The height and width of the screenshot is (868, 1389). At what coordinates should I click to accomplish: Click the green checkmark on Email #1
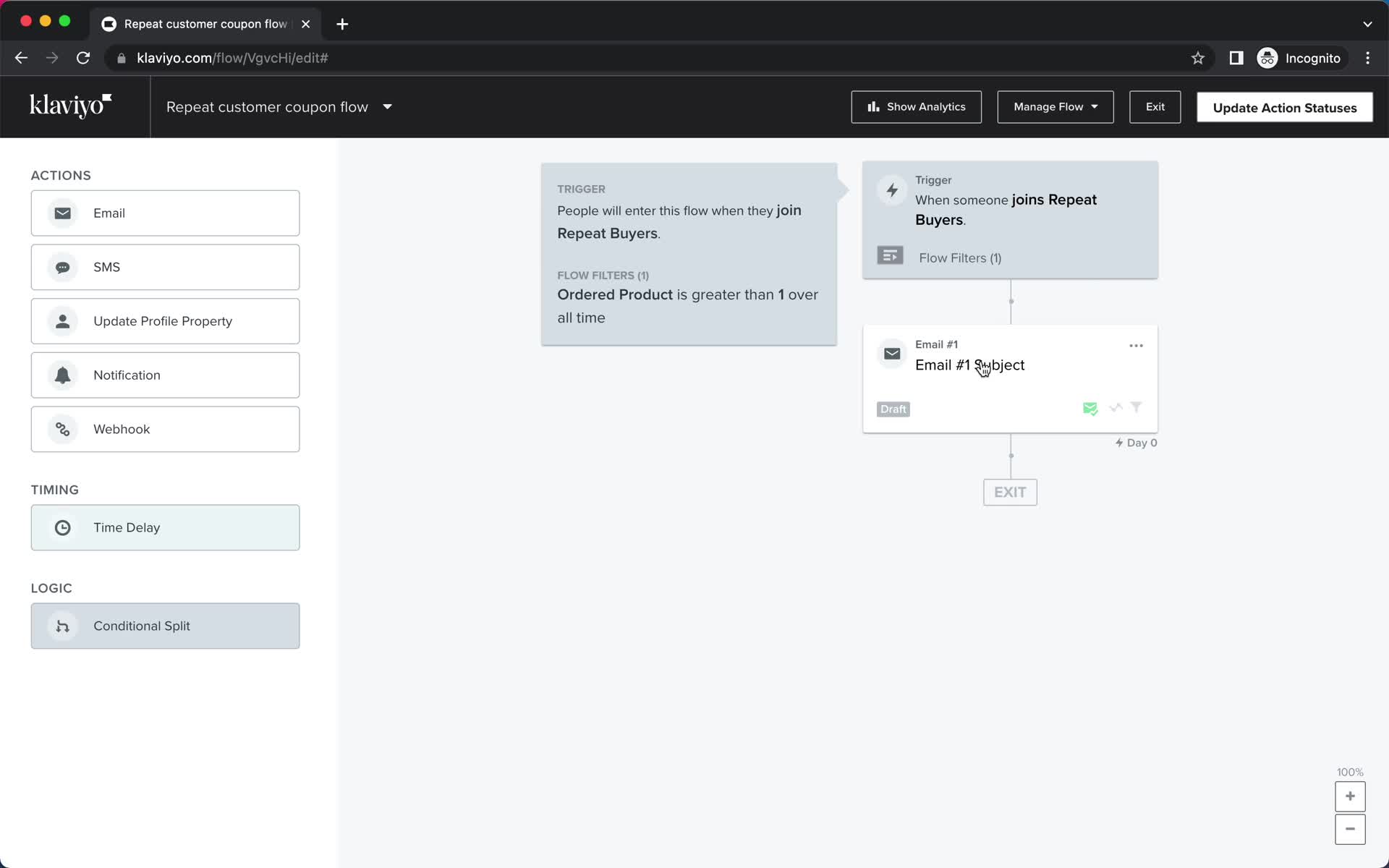click(x=1090, y=408)
